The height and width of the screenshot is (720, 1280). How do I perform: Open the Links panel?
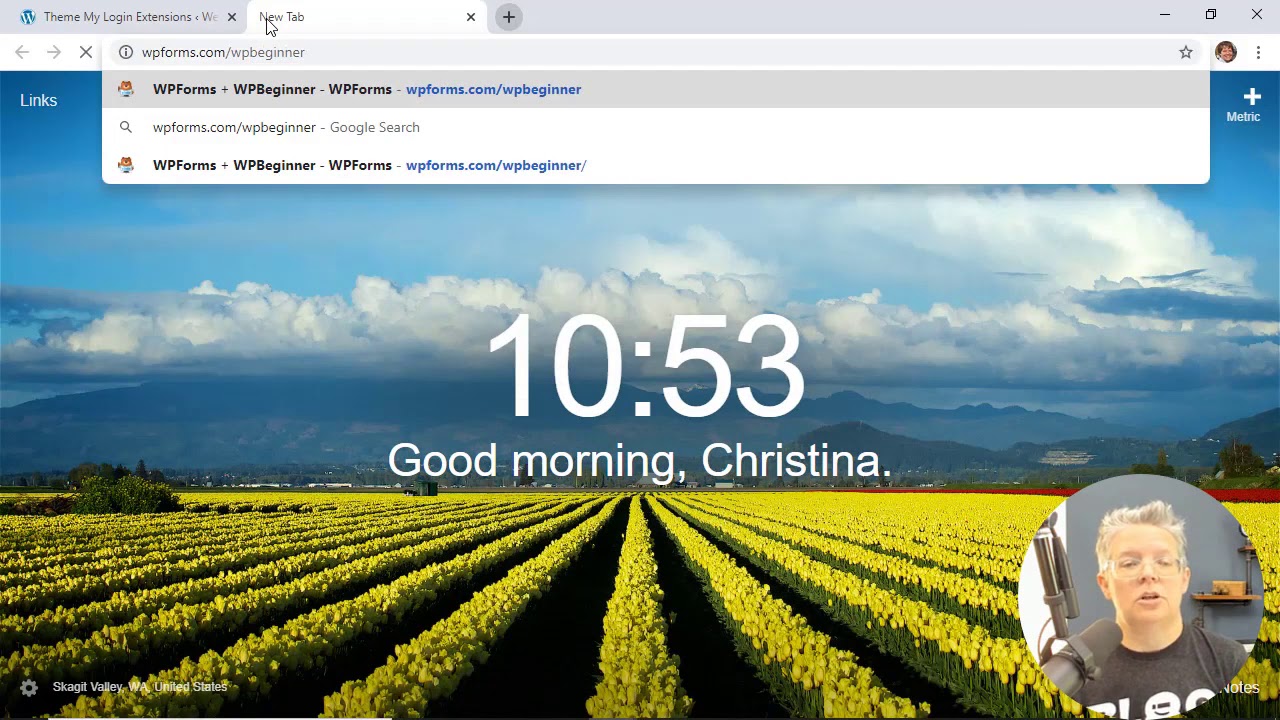38,100
